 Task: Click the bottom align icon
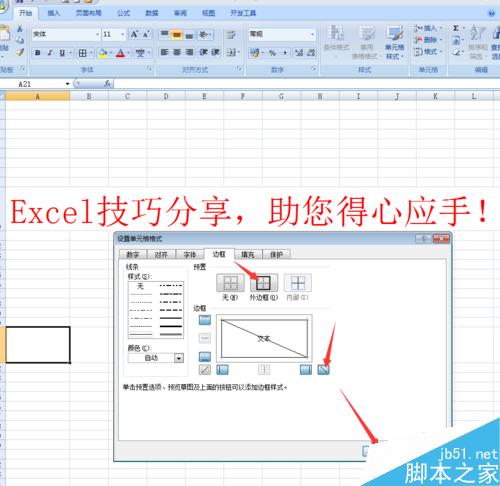tap(189, 34)
